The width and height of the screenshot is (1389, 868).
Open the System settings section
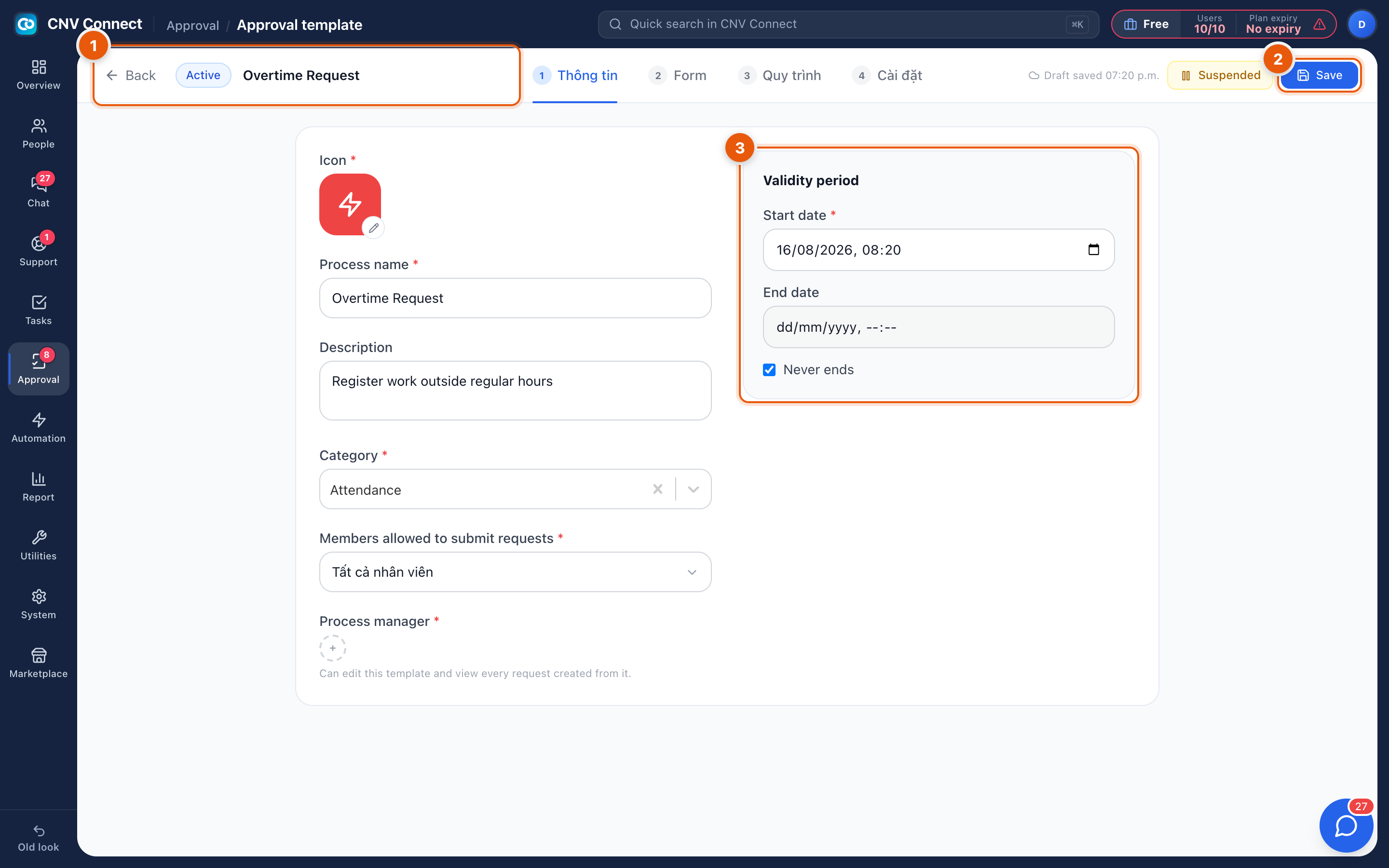[x=39, y=605]
